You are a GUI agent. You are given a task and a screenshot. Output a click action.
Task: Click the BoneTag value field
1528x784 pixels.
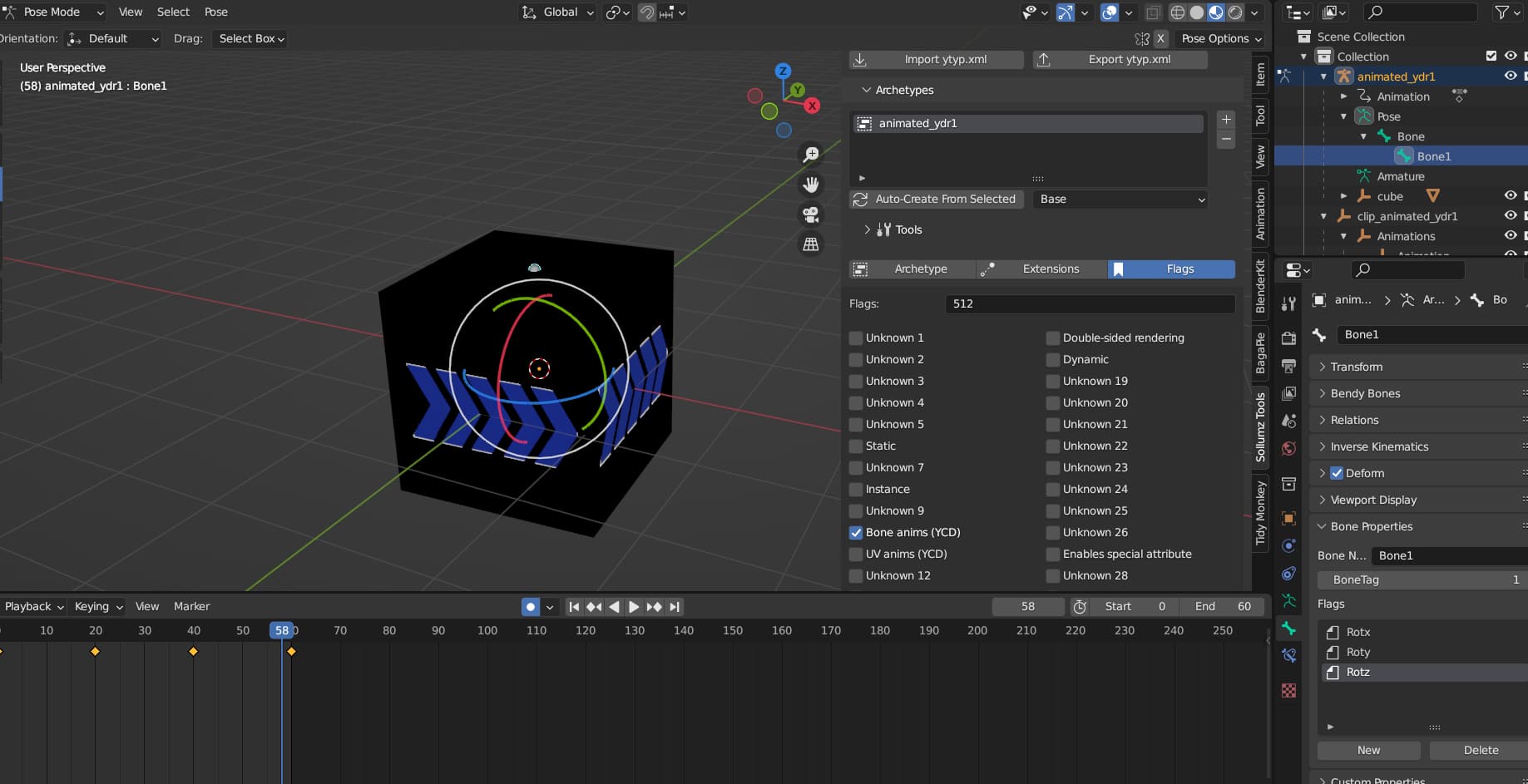(1422, 579)
